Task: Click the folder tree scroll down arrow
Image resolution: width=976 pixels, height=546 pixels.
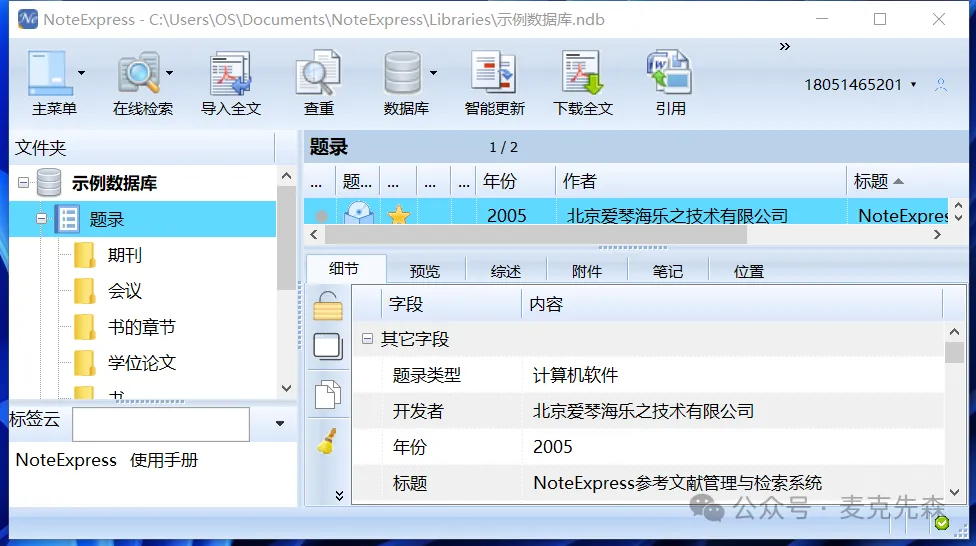Action: [x=286, y=388]
